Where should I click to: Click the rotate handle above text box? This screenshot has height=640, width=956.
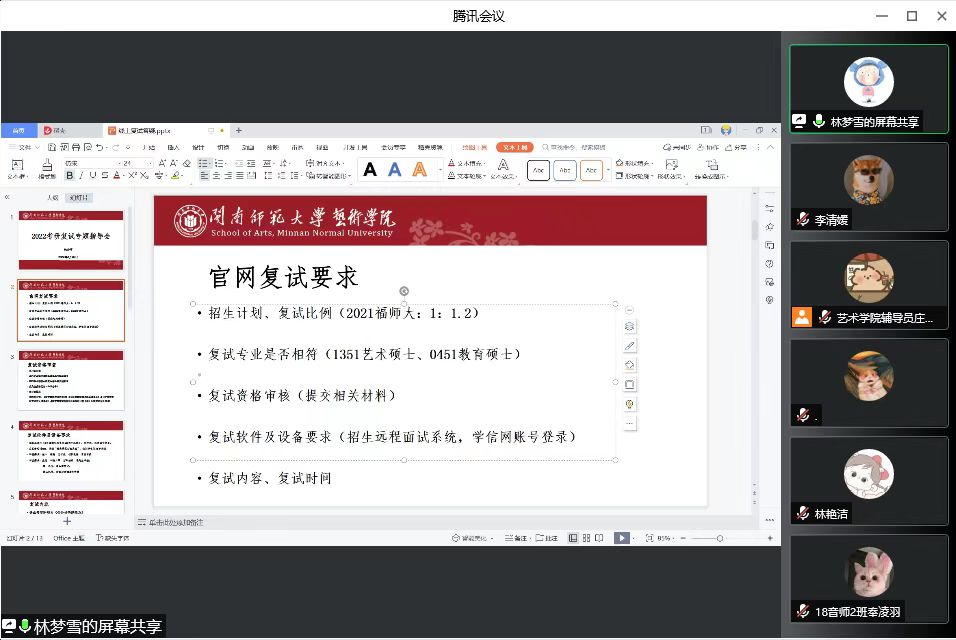point(404,291)
